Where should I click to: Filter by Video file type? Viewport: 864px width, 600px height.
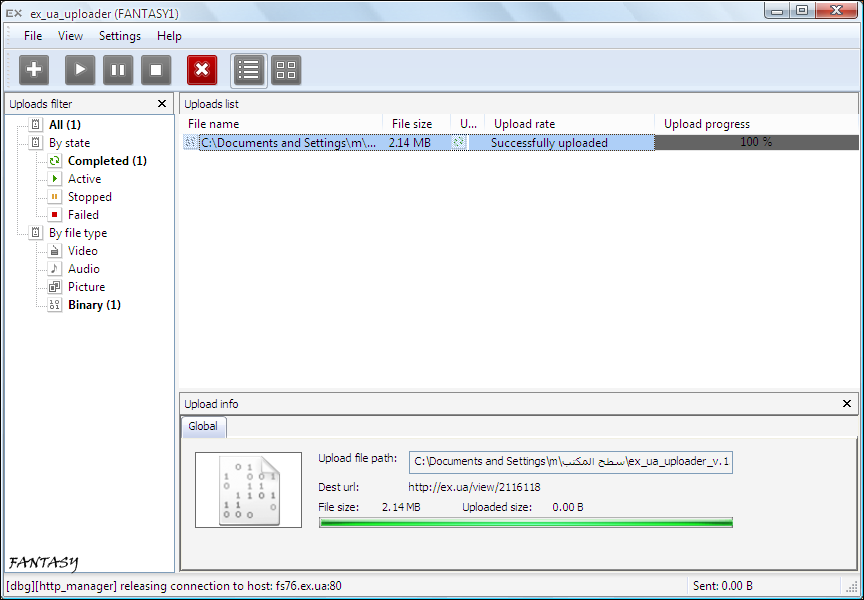coord(83,251)
